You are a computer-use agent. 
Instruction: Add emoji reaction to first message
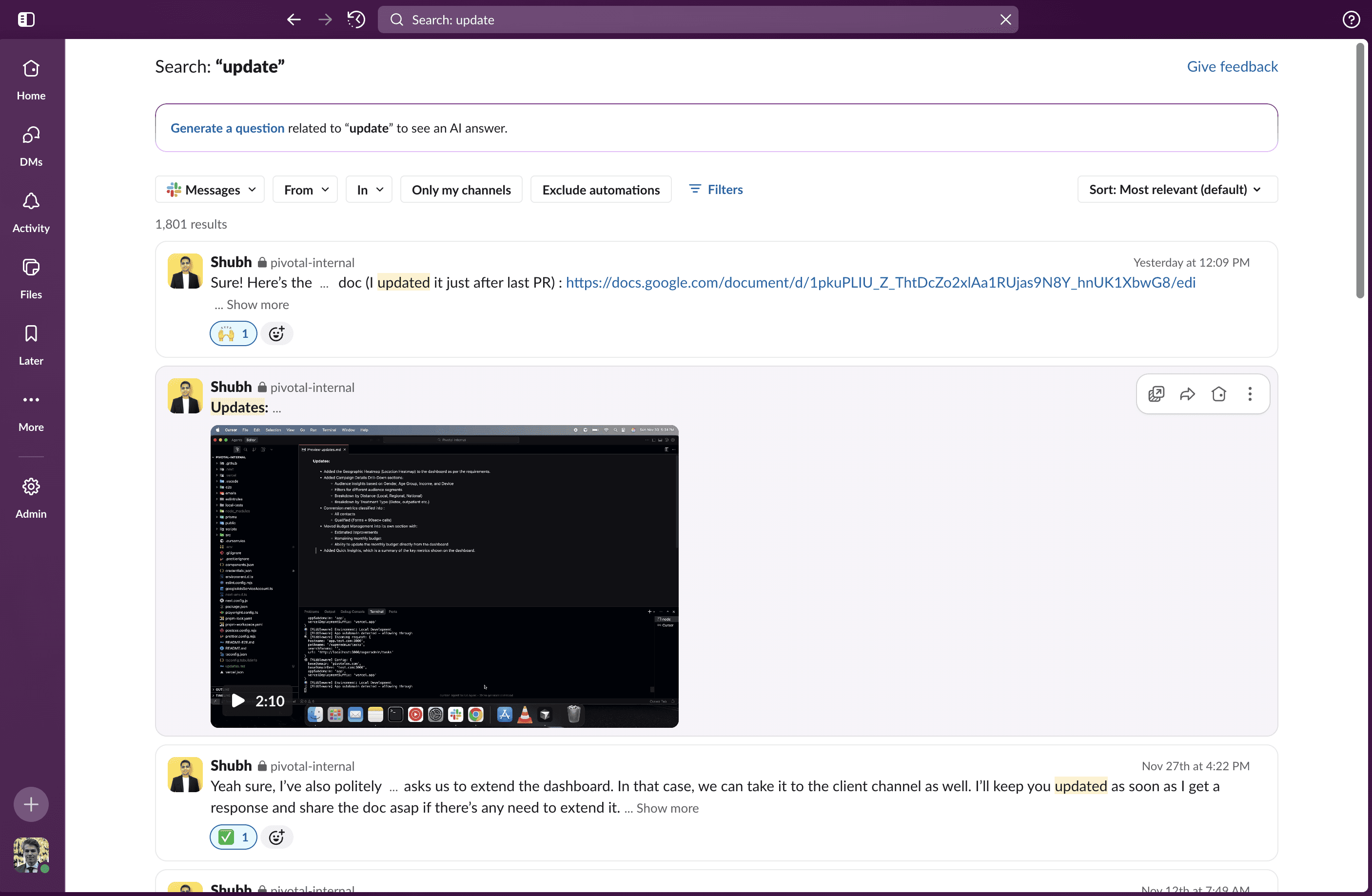point(277,333)
